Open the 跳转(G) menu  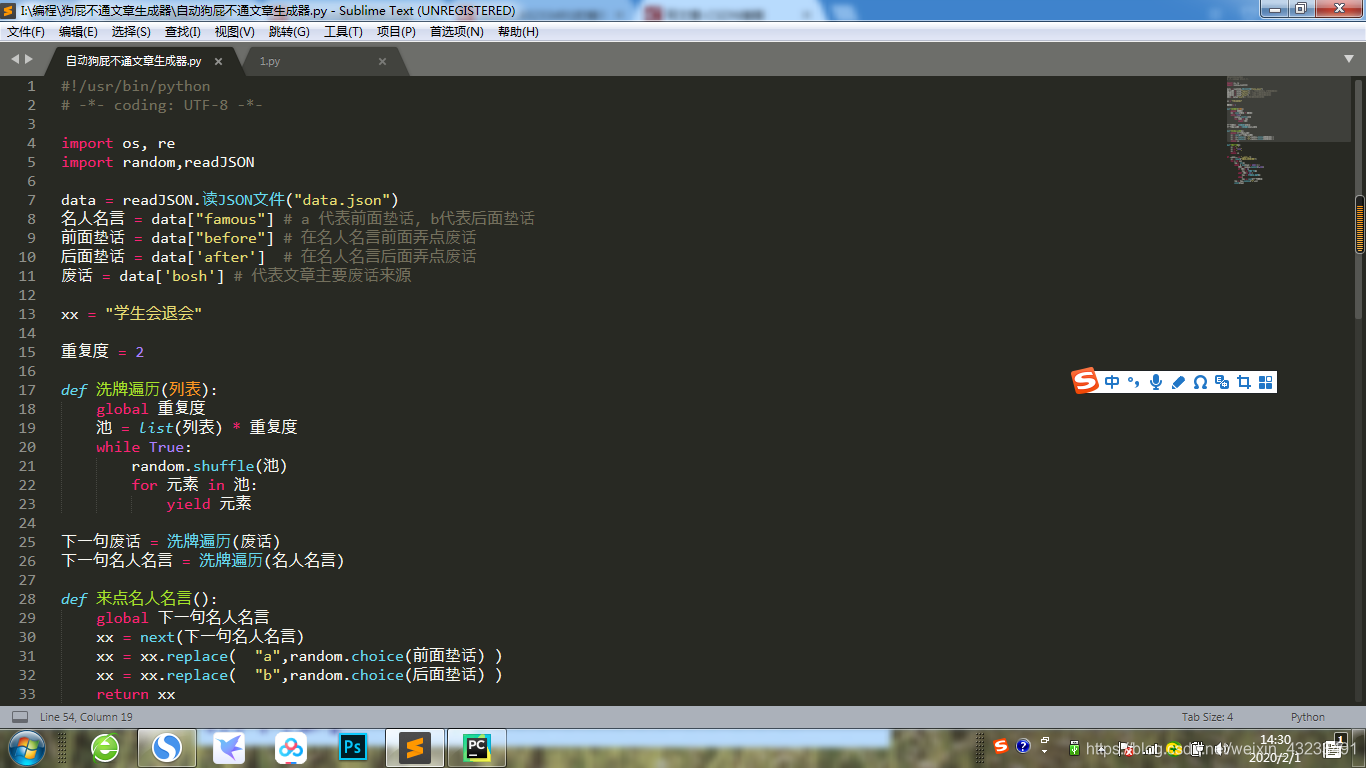click(x=289, y=32)
